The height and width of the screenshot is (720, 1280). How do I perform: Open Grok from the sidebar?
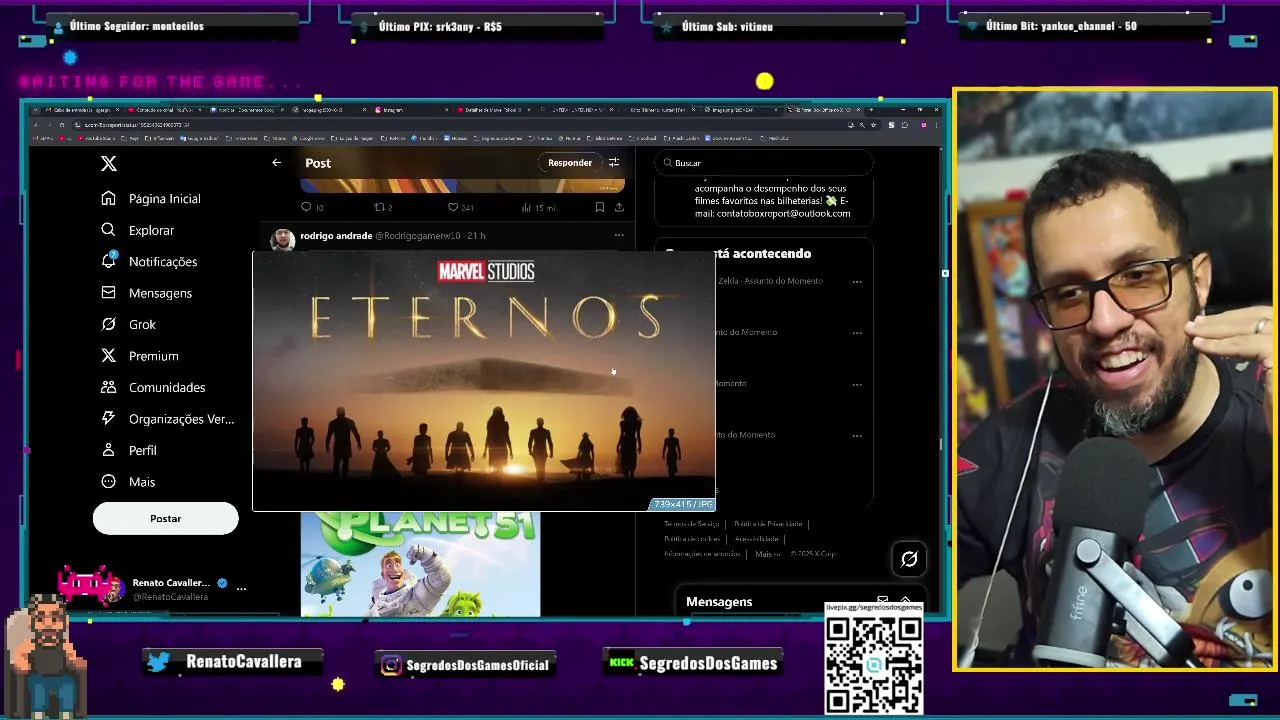pos(129,324)
